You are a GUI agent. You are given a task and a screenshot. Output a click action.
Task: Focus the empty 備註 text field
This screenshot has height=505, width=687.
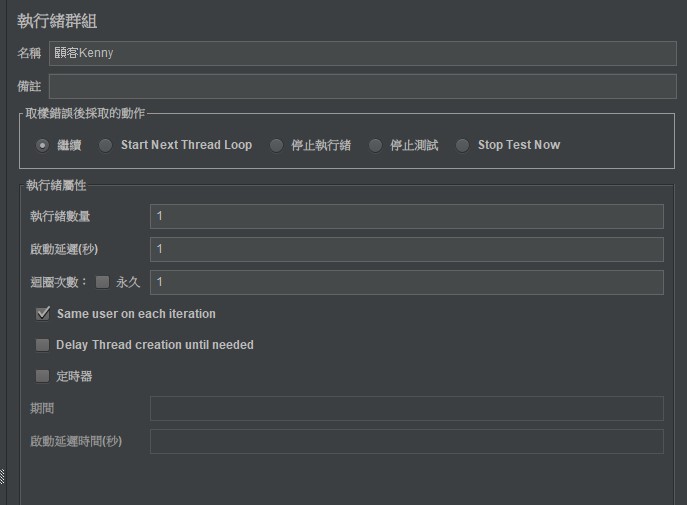coord(362,86)
